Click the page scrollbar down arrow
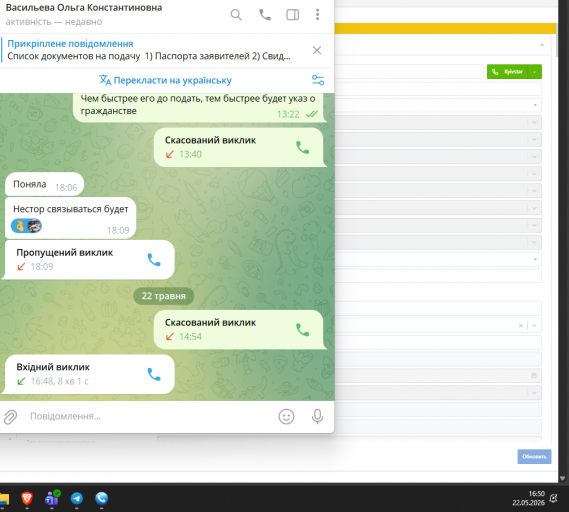569x512 pixels. coord(562,478)
